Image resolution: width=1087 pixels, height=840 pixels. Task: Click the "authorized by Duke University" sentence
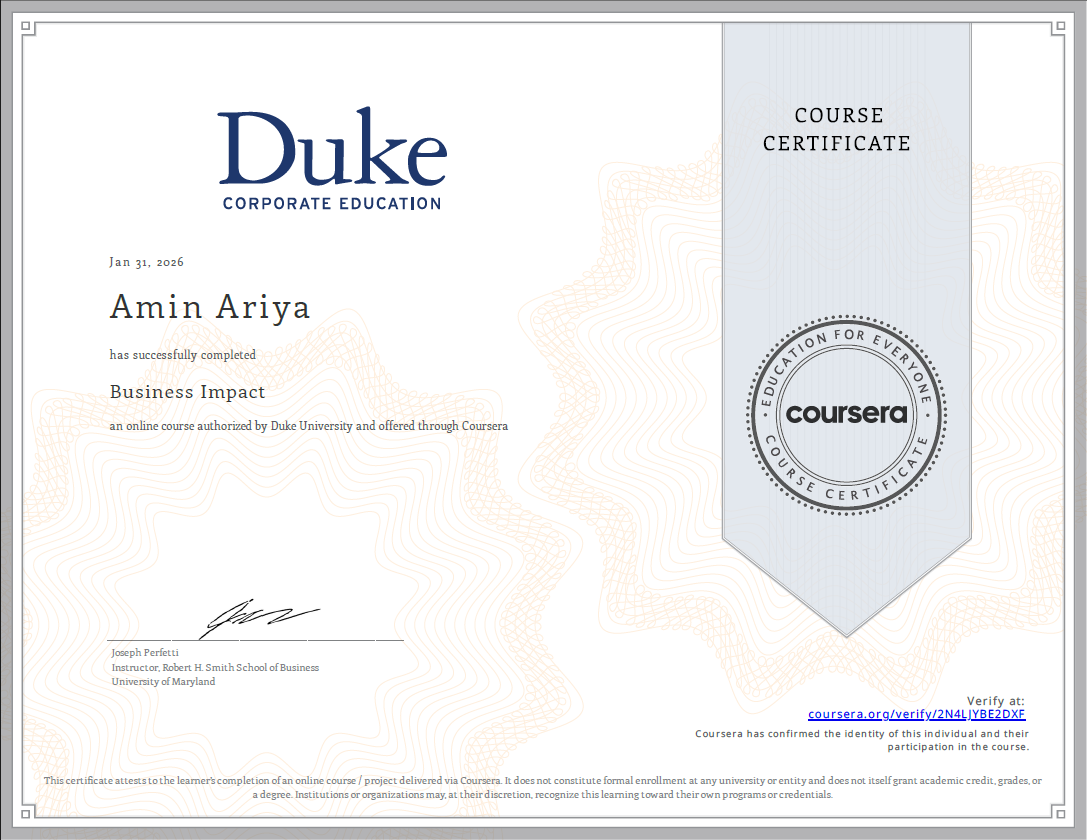pyautogui.click(x=308, y=426)
